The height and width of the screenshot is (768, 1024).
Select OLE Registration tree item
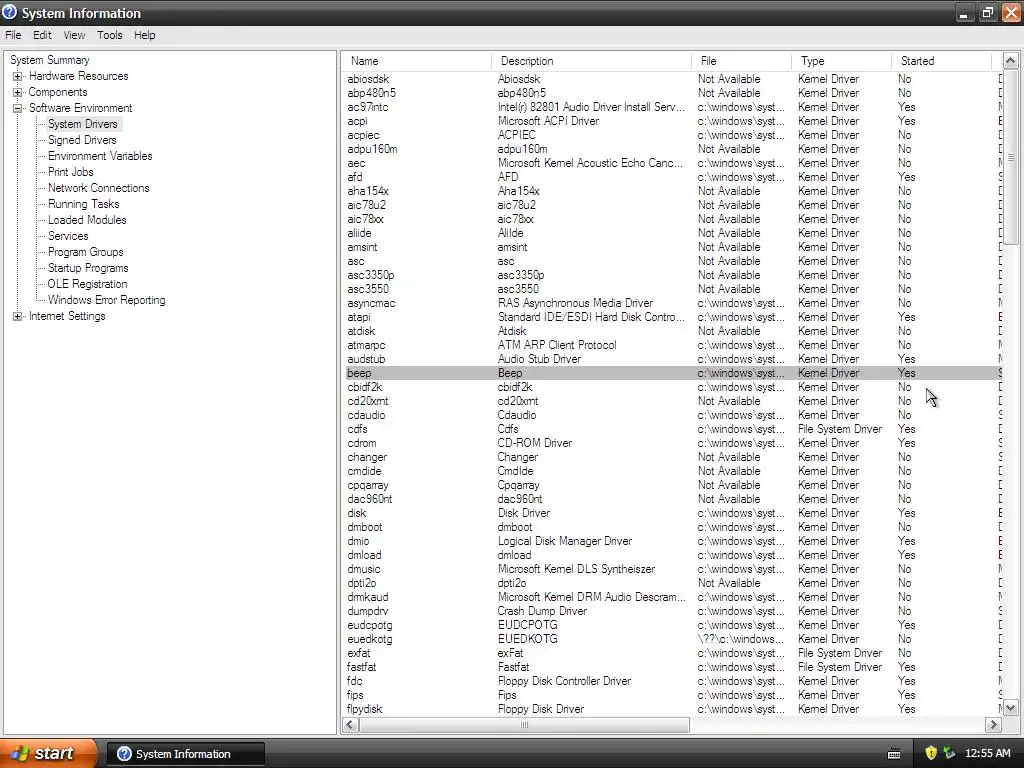click(88, 284)
